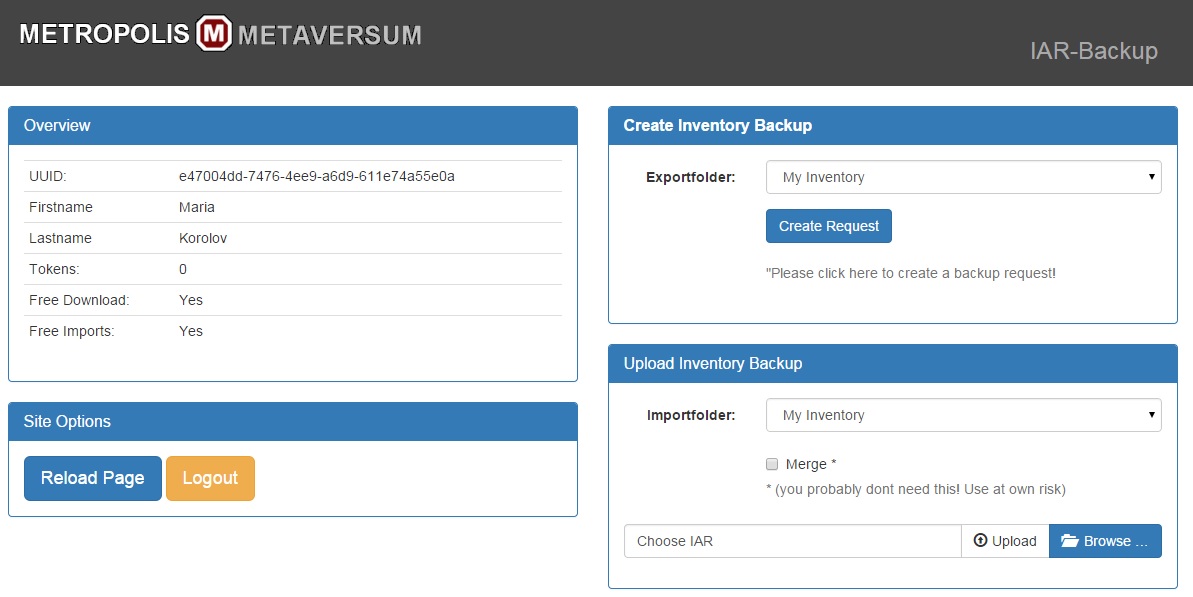Viewport: 1193px width, 597px height.
Task: Click the Free Download row value Yes
Action: (x=191, y=300)
